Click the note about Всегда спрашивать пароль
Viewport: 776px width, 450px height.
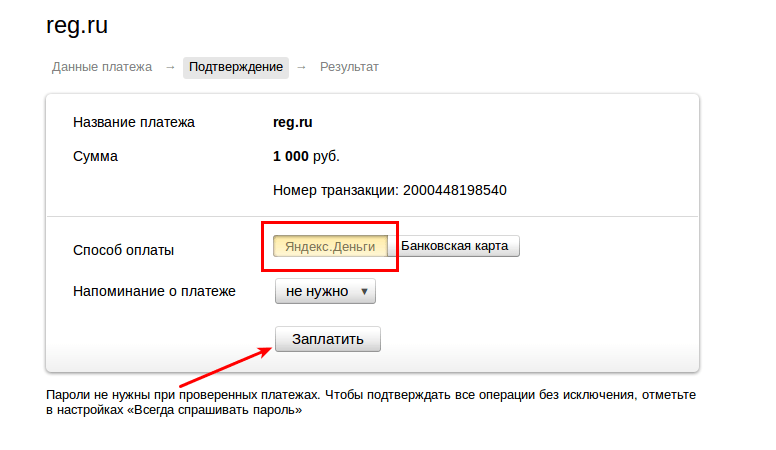[x=371, y=402]
